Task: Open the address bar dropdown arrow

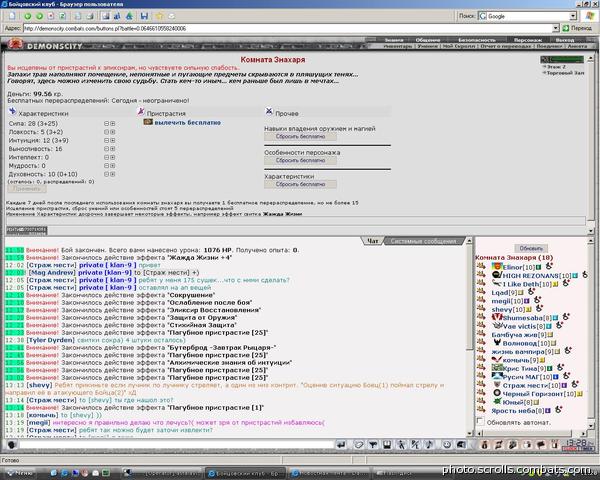Action: [556, 28]
